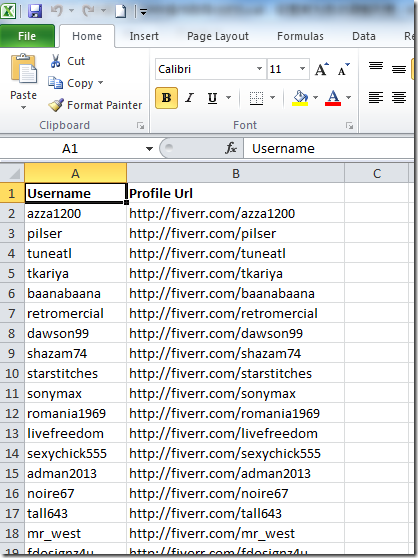Expand the font name dropdown arrow
Image resolution: width=418 pixels, height=558 pixels.
260,69
